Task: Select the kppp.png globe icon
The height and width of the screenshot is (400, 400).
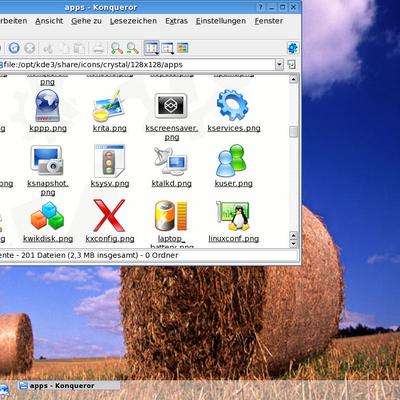Action: click(48, 106)
